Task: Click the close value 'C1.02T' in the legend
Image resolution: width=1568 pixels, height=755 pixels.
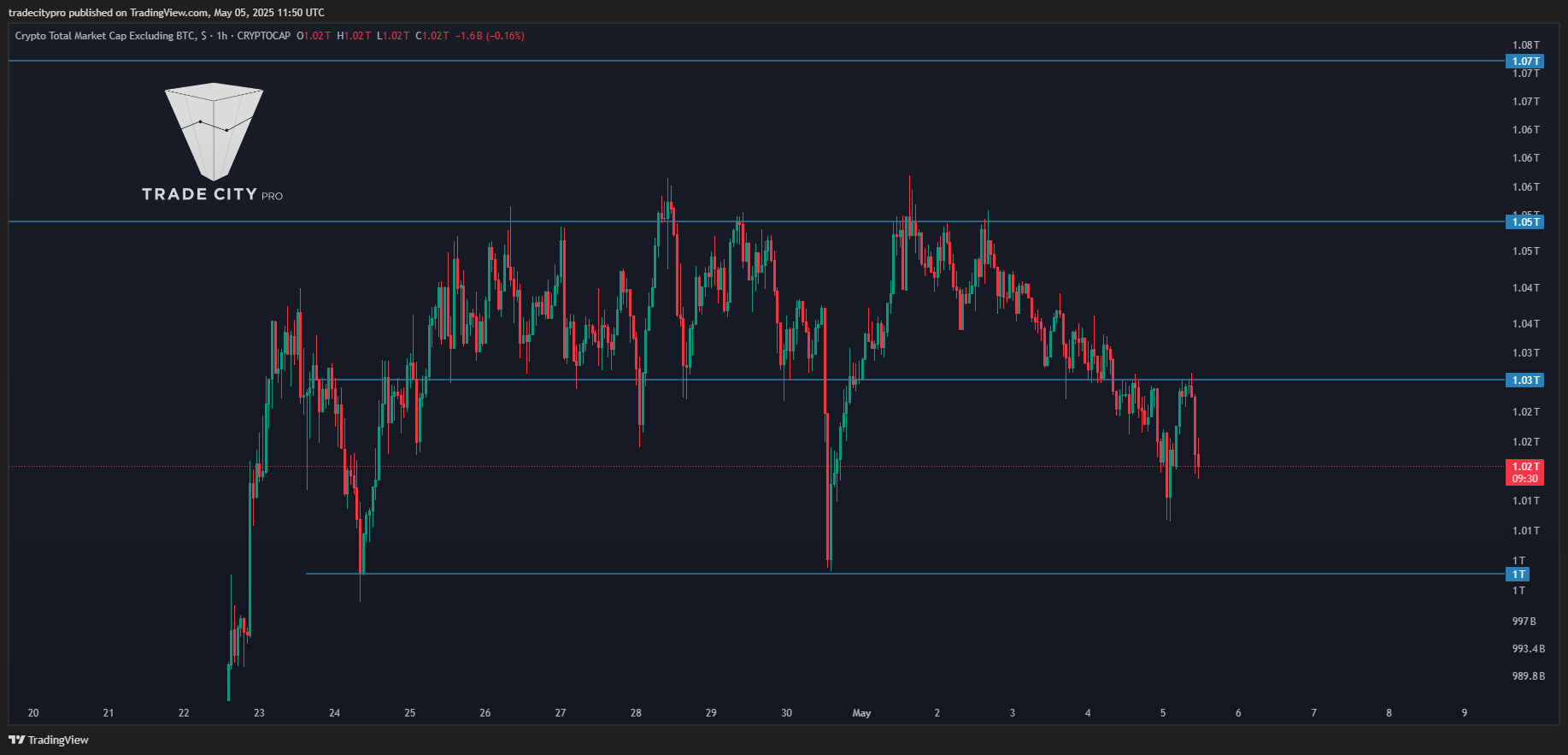Action: click(x=432, y=36)
